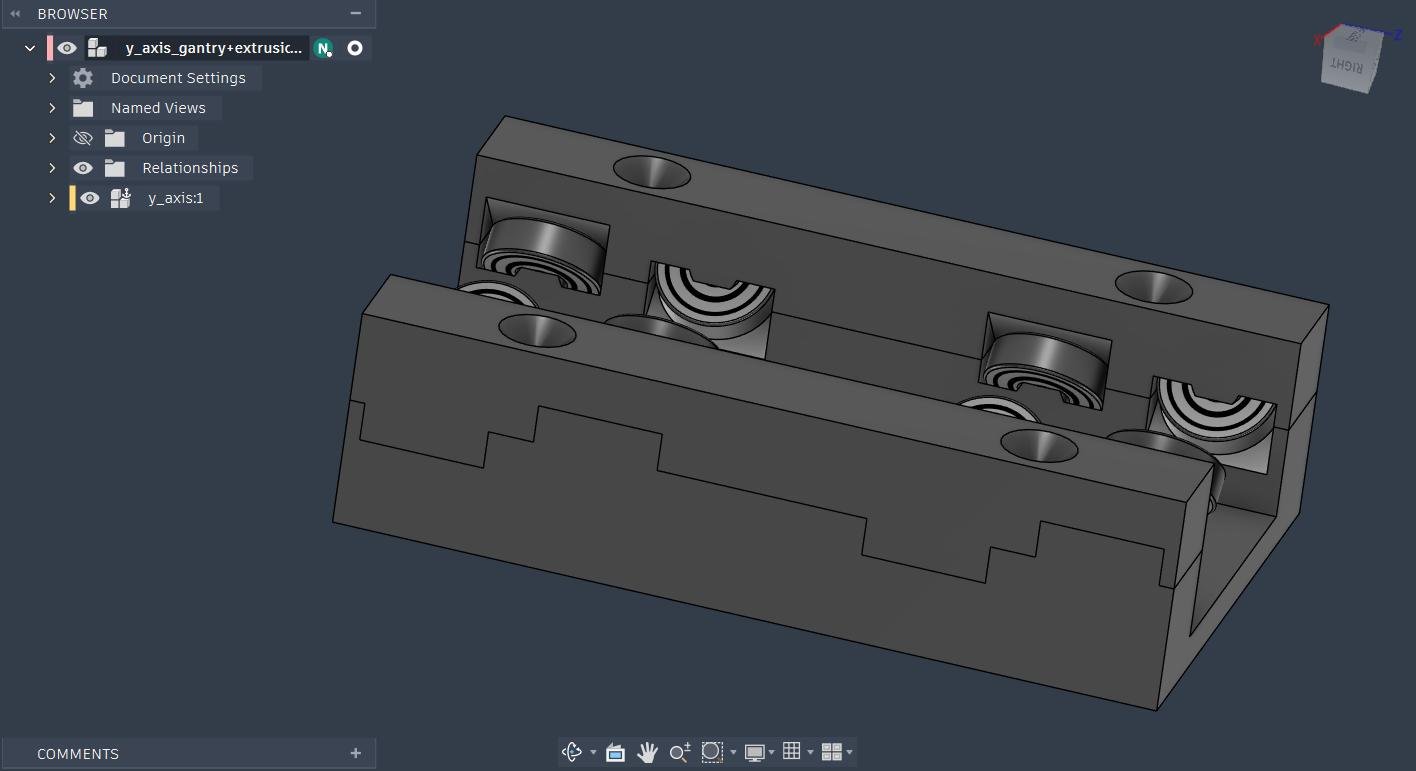This screenshot has height=771, width=1416.
Task: Click the ViewCube RIGHT face
Action: click(1349, 65)
